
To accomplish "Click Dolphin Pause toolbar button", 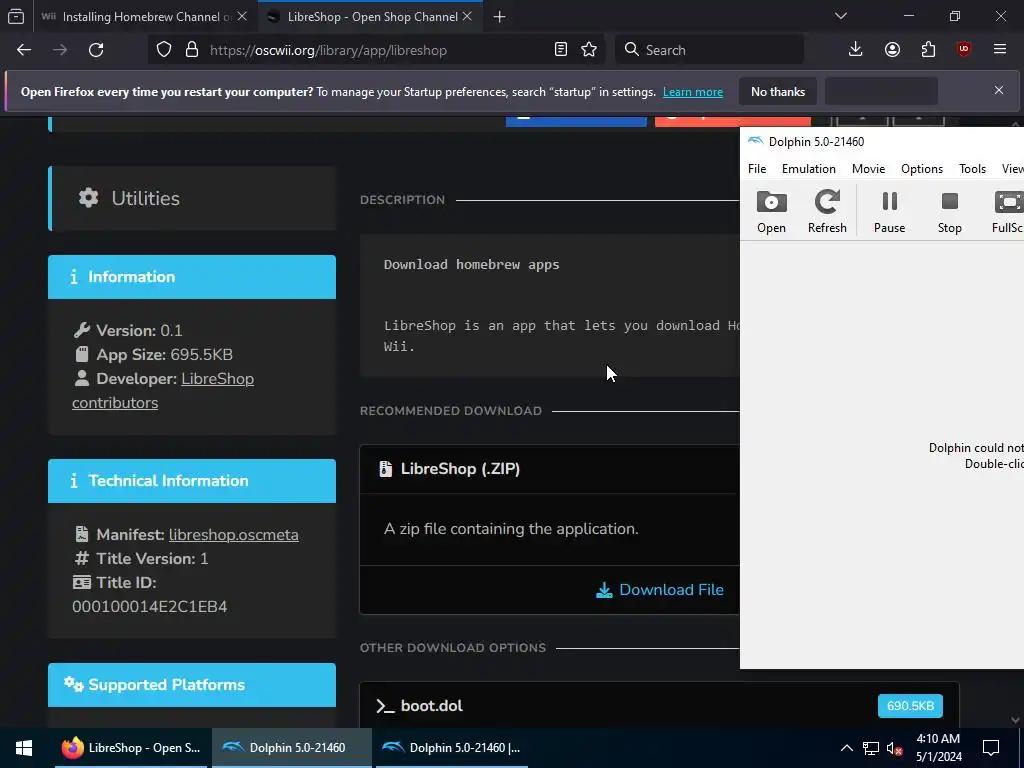I will (x=889, y=212).
